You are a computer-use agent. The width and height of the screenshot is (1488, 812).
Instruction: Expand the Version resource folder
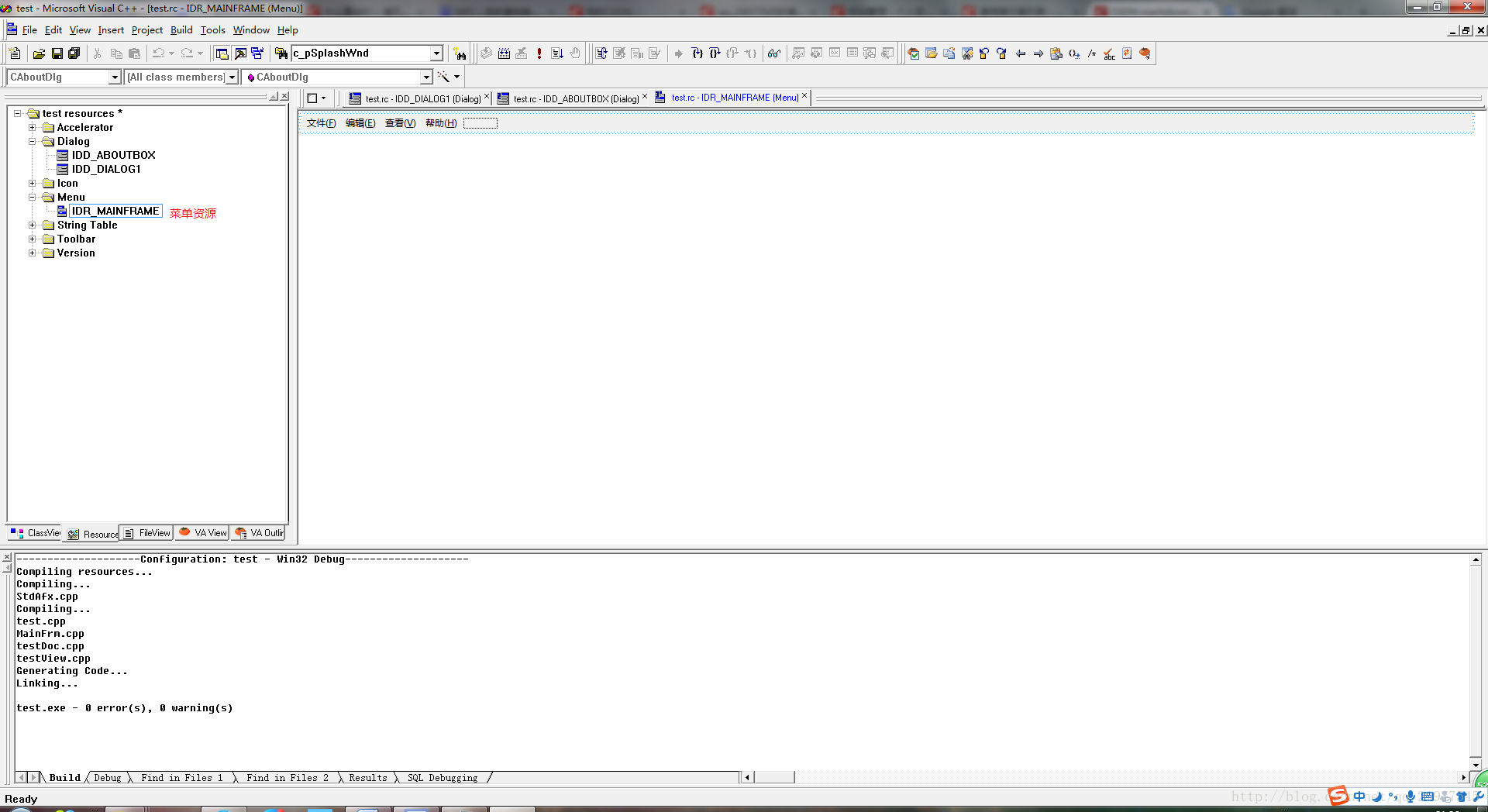click(32, 253)
